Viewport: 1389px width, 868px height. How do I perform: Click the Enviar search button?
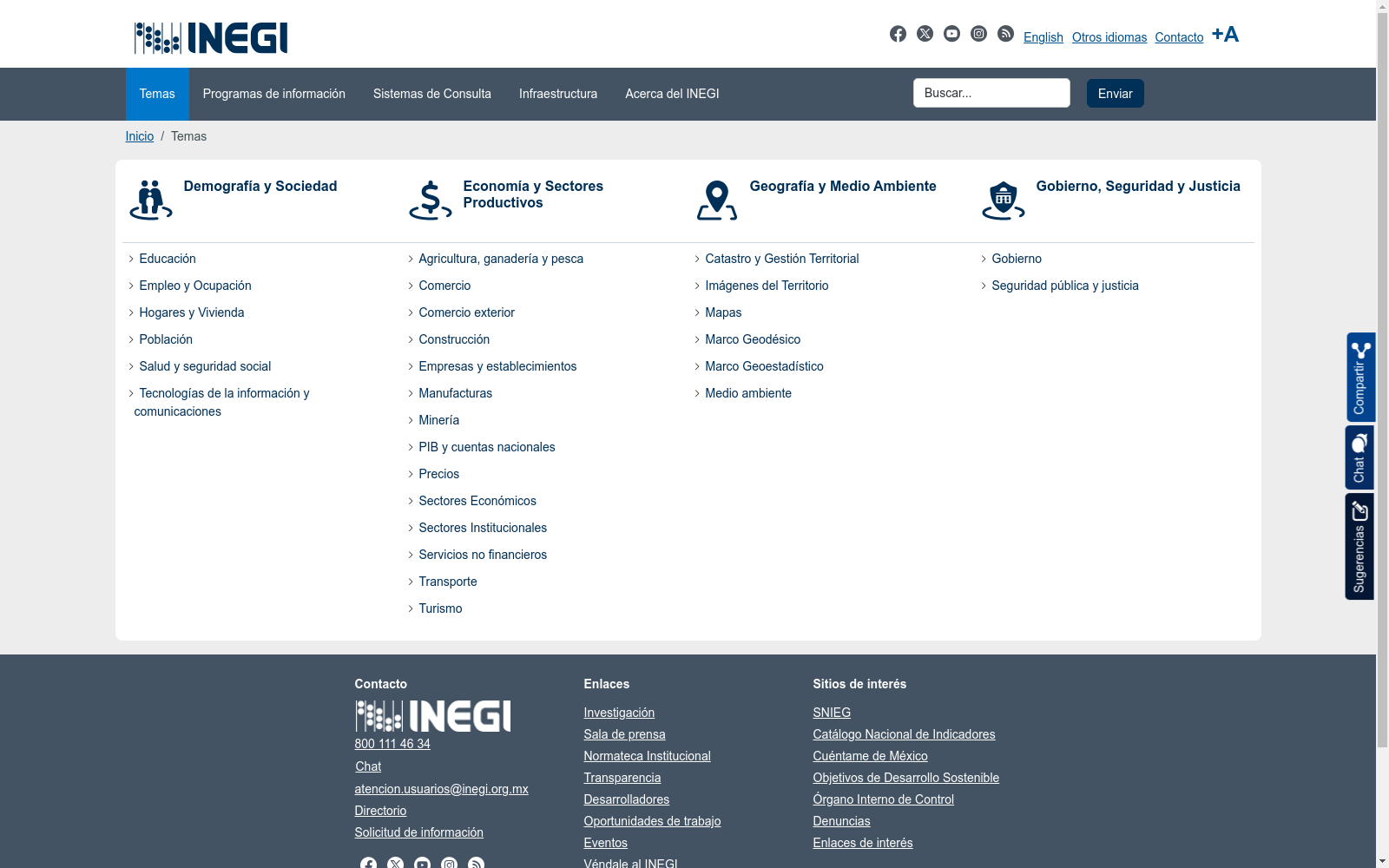tap(1116, 93)
